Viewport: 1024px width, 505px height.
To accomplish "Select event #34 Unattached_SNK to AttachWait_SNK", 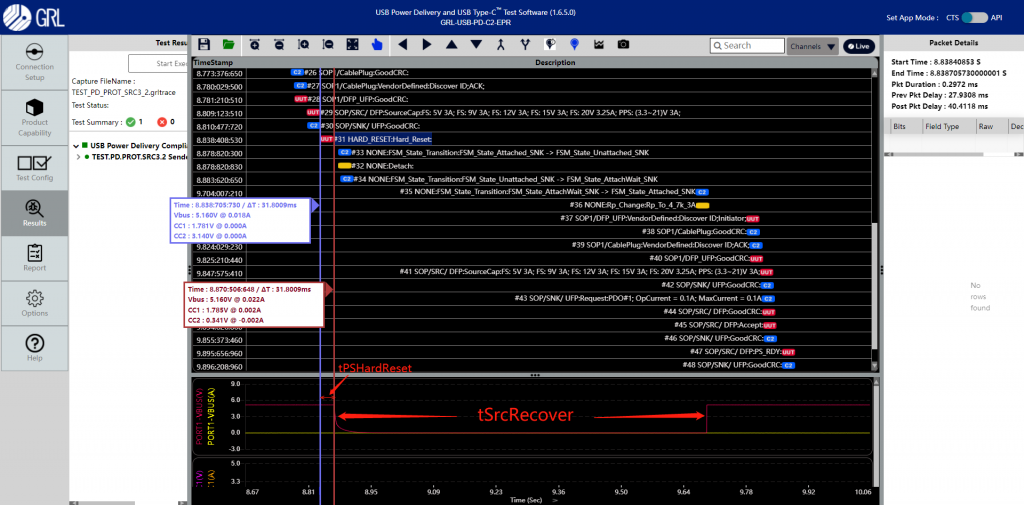I will coord(532,180).
